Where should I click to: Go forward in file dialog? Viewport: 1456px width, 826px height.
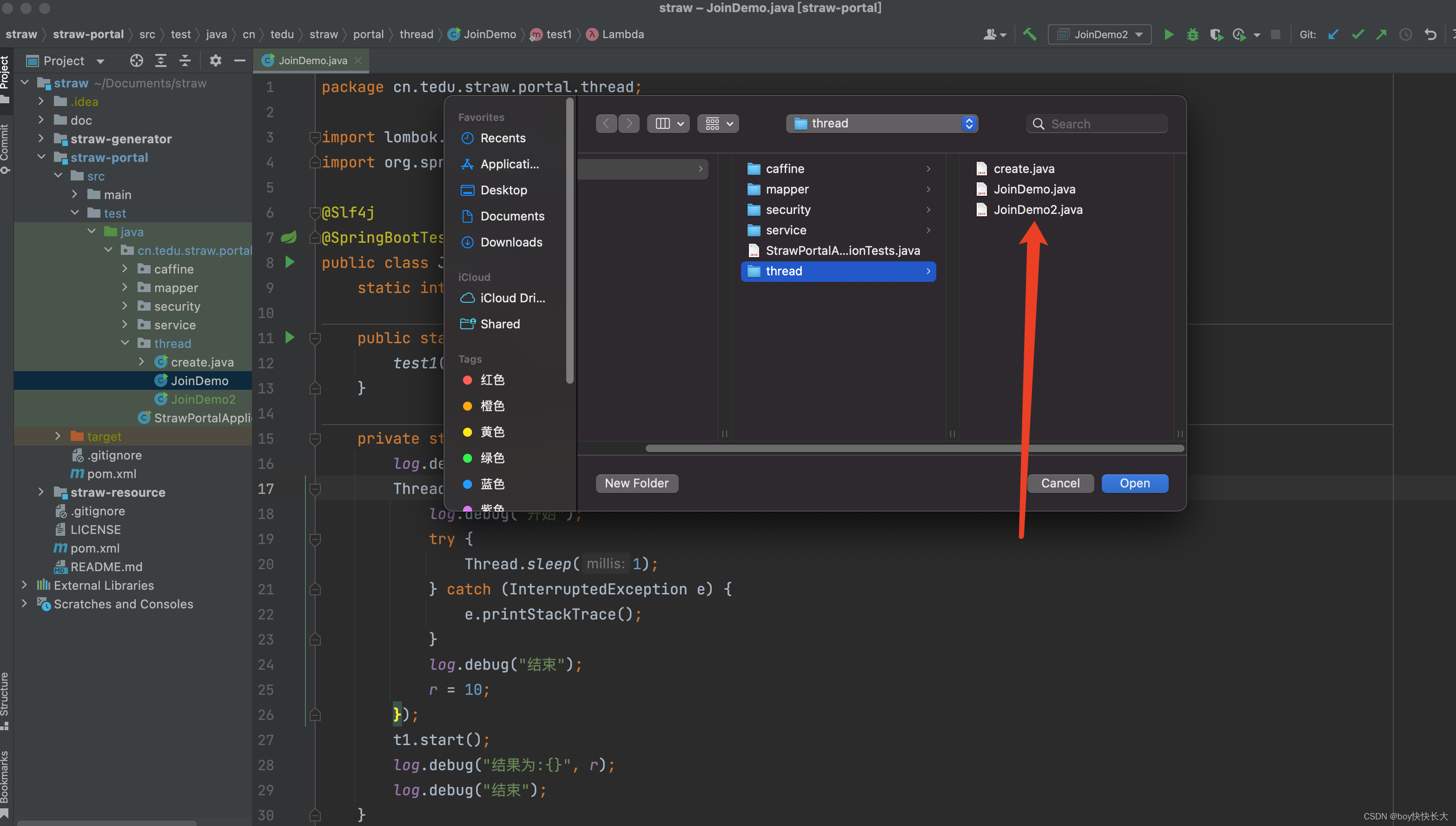tap(629, 123)
